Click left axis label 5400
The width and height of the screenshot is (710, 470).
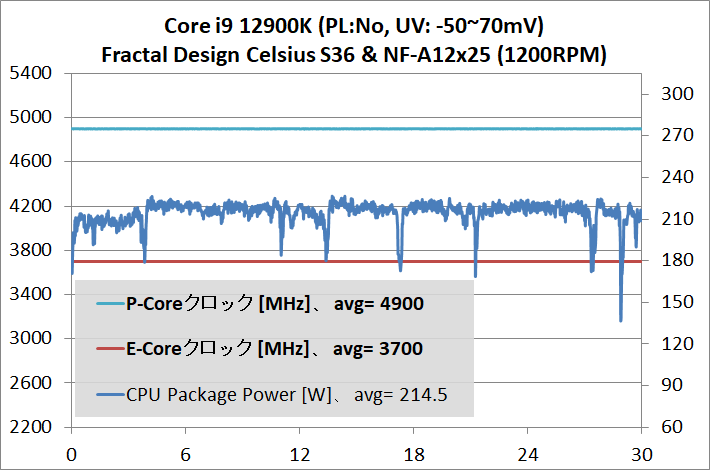coord(31,72)
